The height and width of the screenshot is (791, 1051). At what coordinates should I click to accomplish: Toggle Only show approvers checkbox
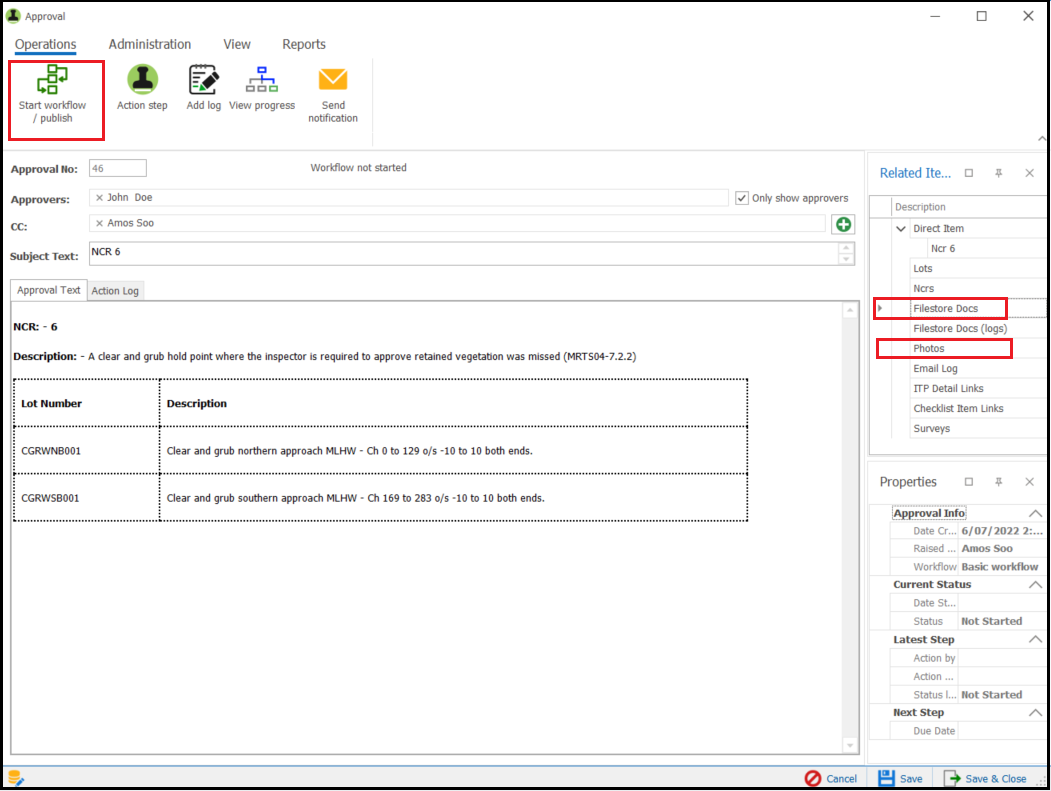point(741,198)
